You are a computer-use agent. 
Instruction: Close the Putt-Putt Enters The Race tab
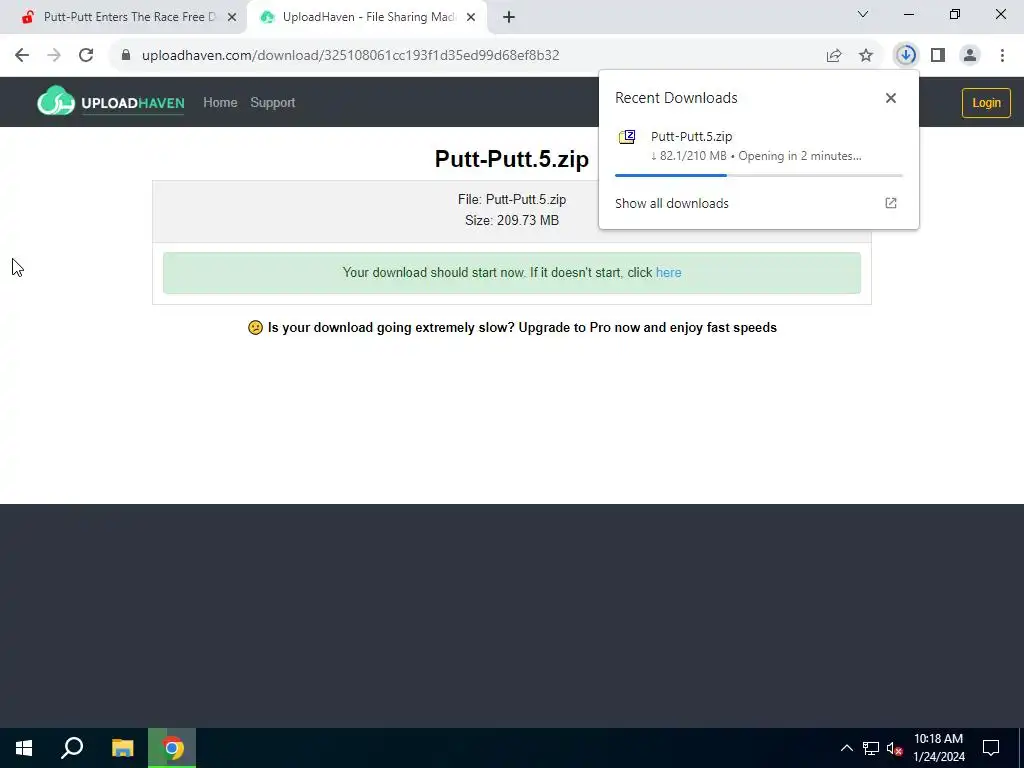click(x=232, y=18)
